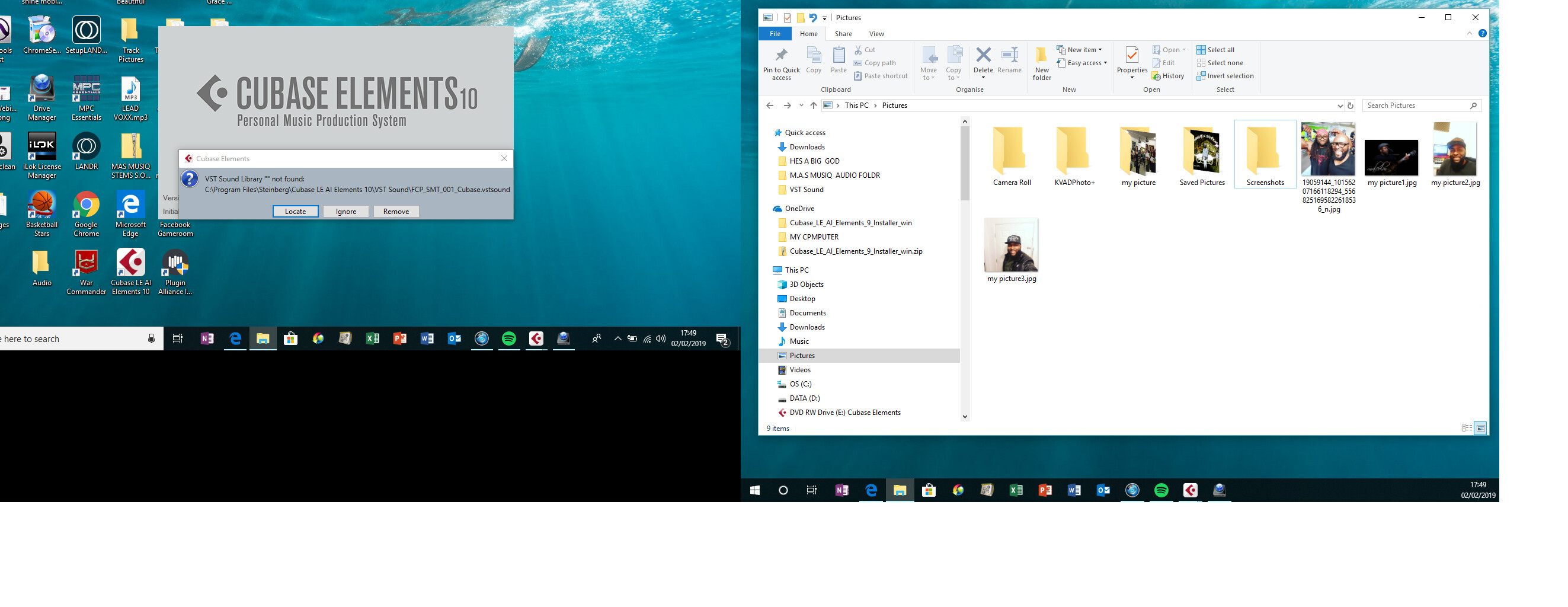
Task: Select the Basketball Stars desktop icon
Action: [x=42, y=214]
